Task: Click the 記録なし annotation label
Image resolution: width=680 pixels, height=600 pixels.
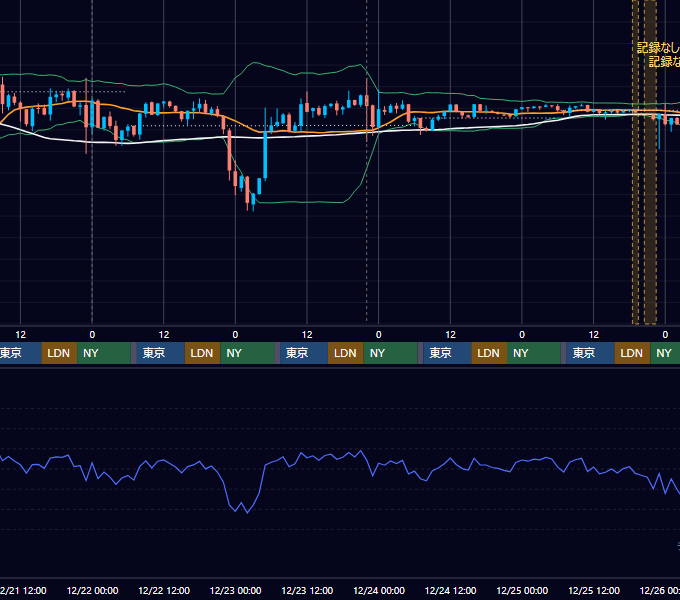Action: tap(658, 47)
